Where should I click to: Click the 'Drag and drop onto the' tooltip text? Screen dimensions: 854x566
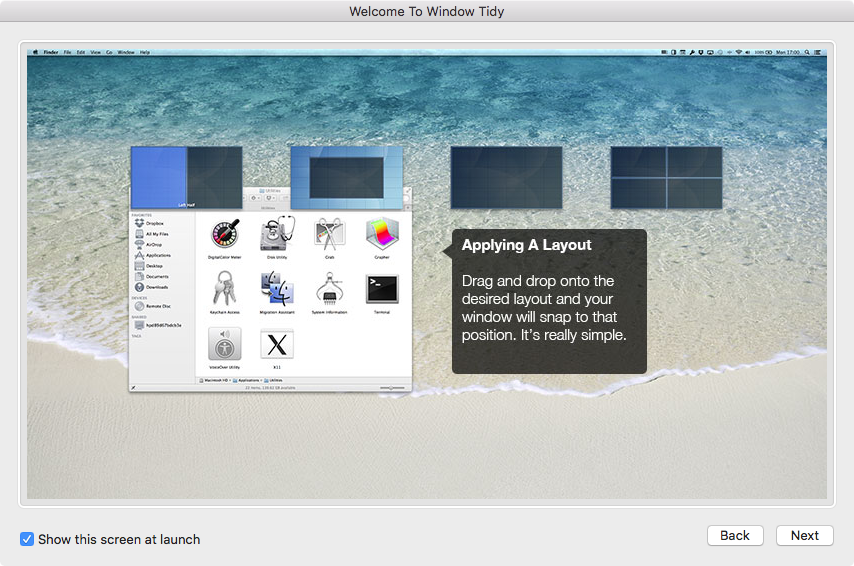pyautogui.click(x=538, y=281)
